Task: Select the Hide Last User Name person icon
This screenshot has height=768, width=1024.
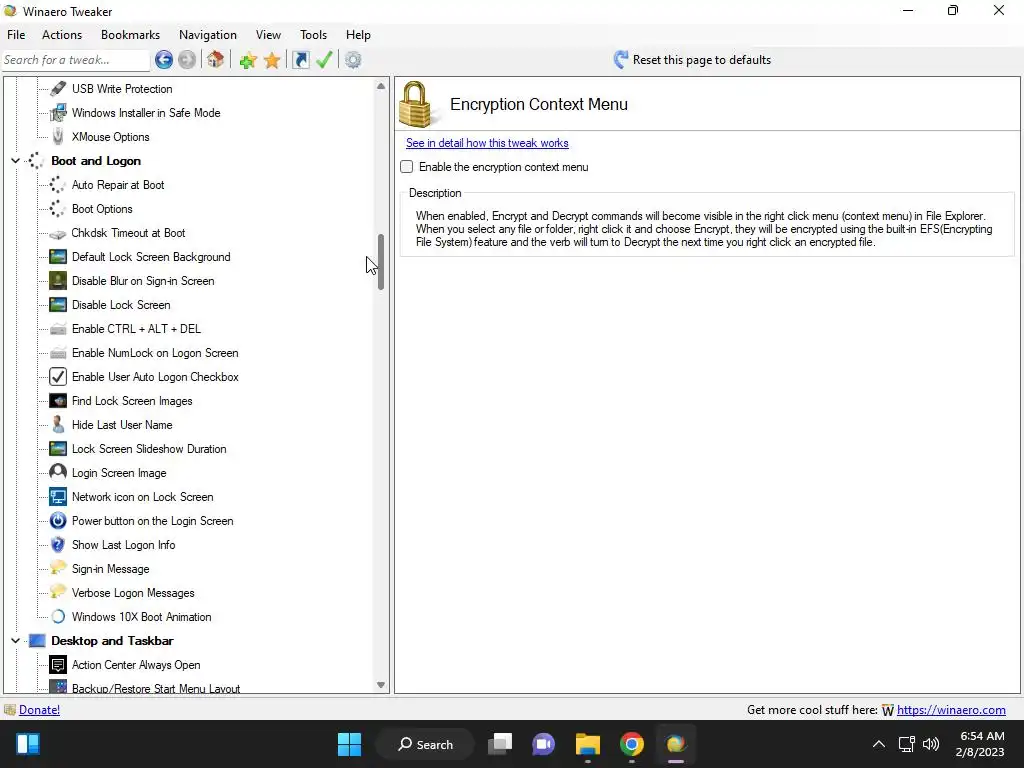Action: pyautogui.click(x=58, y=424)
